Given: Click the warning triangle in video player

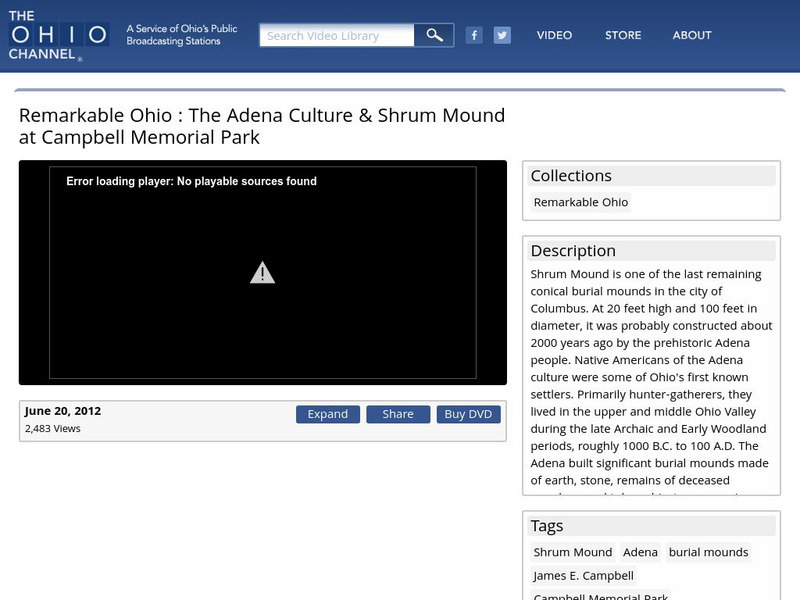Looking at the screenshot, I should click(x=262, y=273).
